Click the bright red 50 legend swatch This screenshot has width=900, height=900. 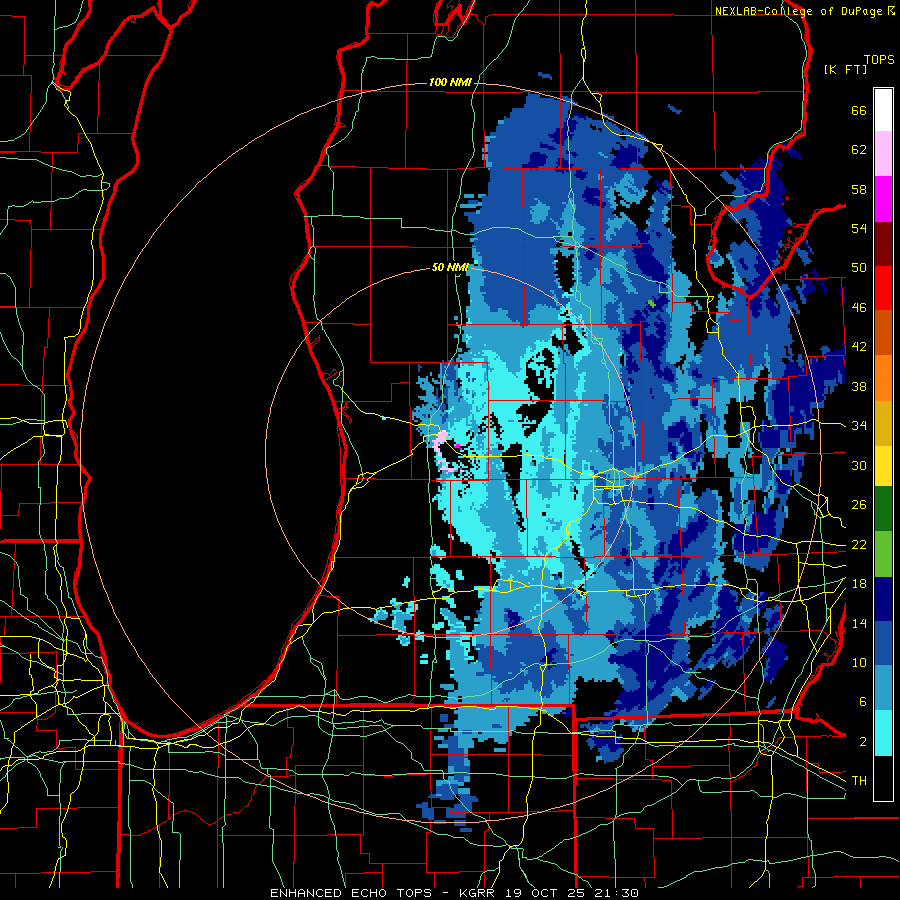coord(883,288)
